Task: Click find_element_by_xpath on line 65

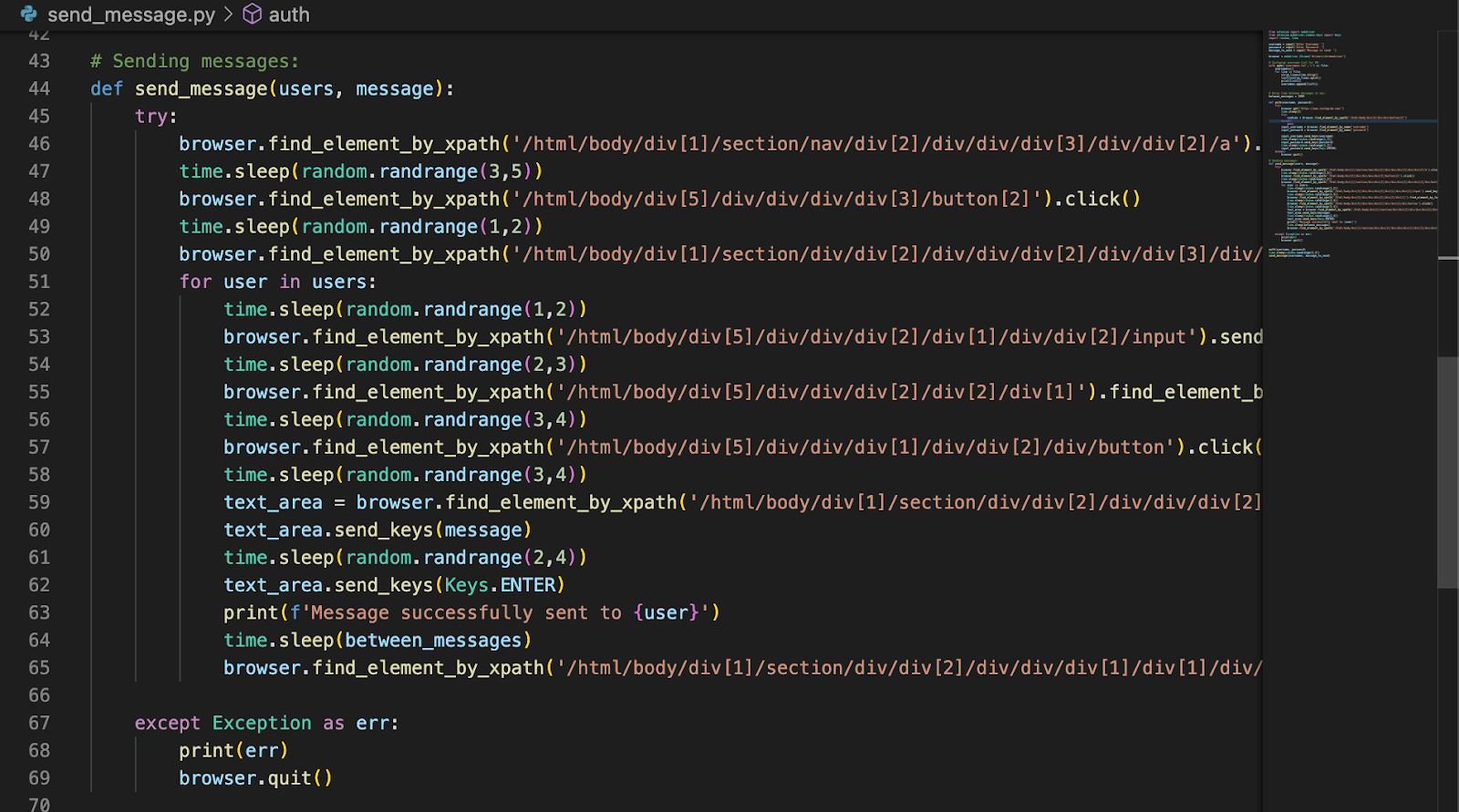Action: 429,668
